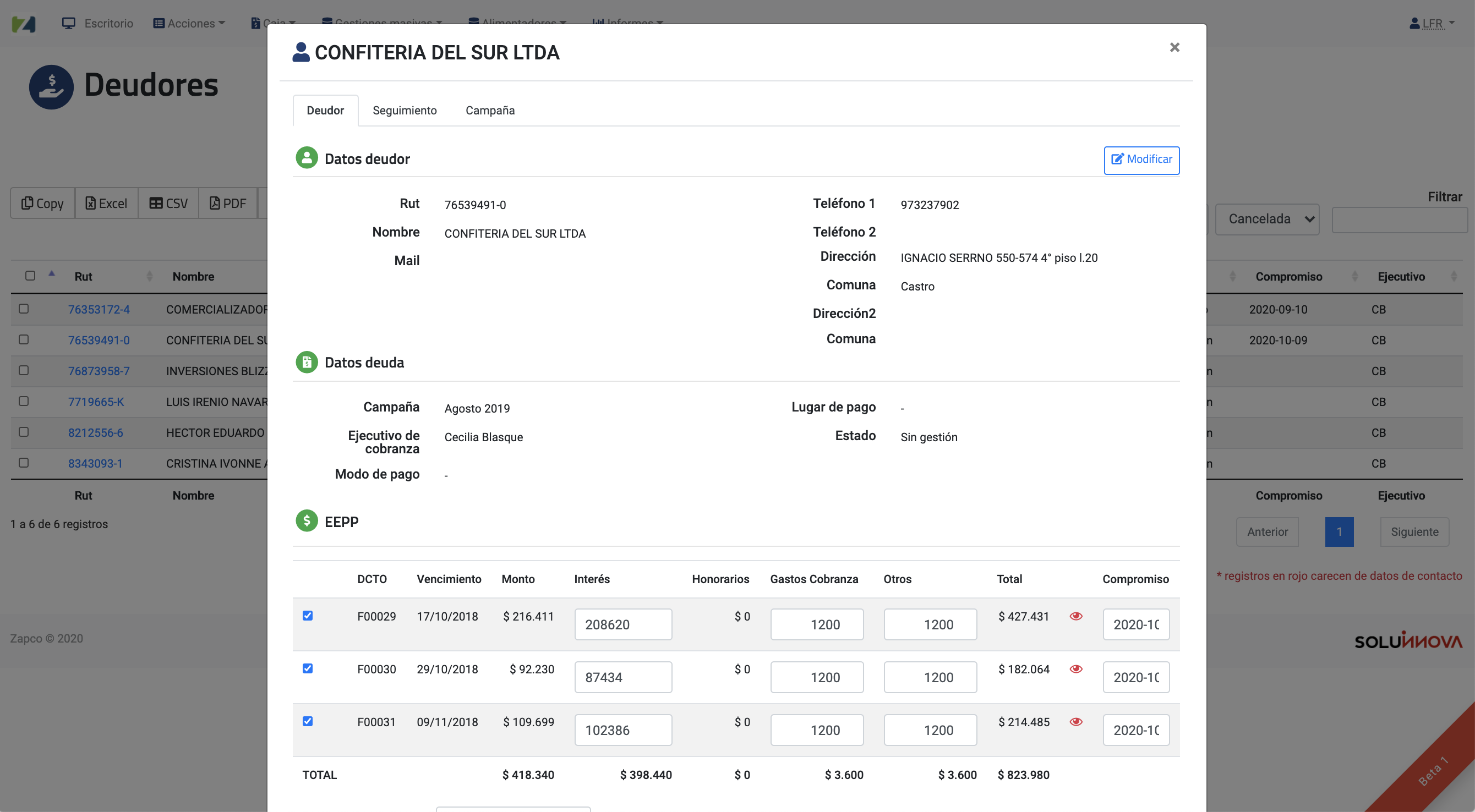Click the green Datos deudor icon
The image size is (1475, 812).
[x=307, y=157]
